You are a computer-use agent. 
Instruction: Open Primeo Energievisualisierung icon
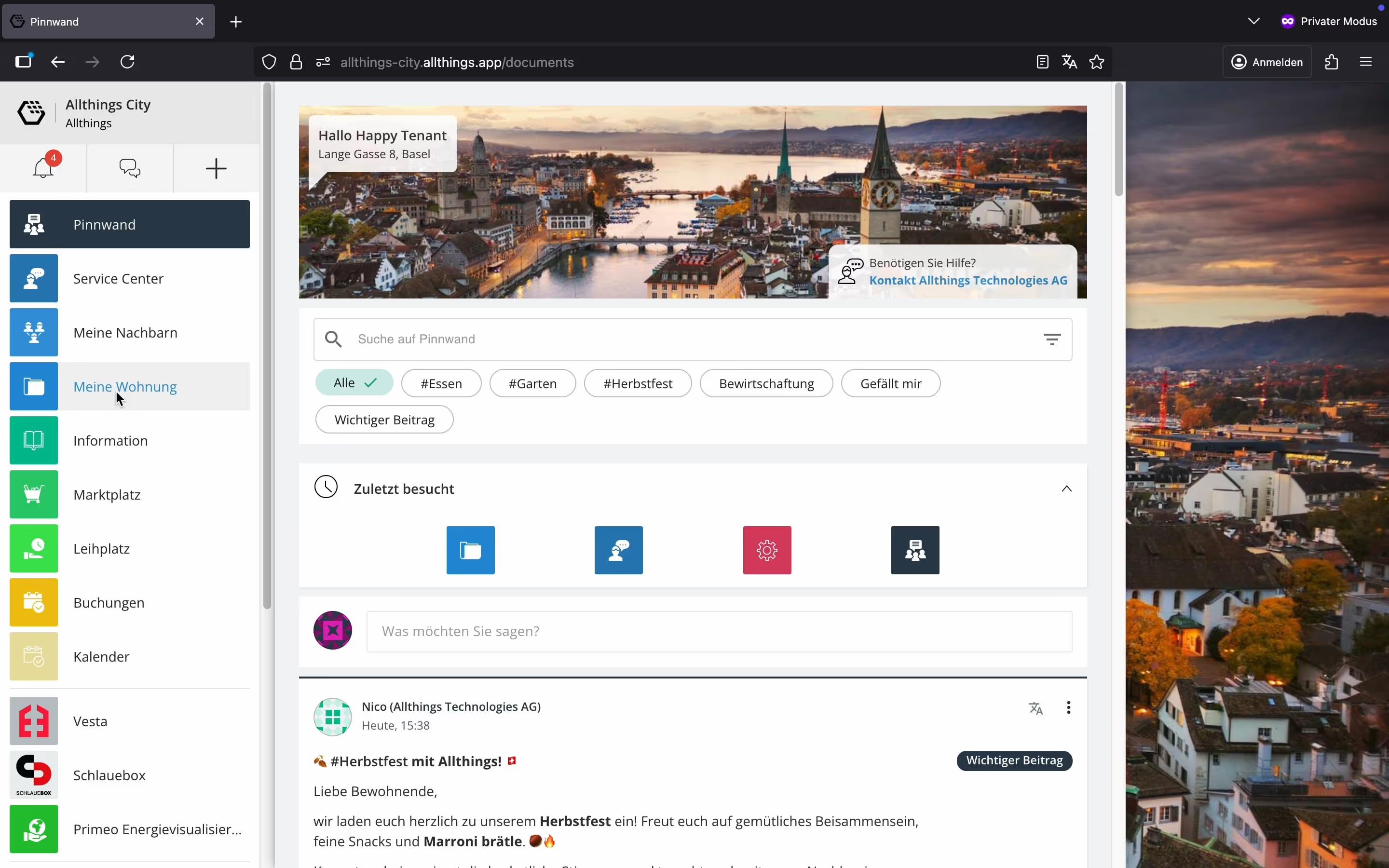pos(34,829)
